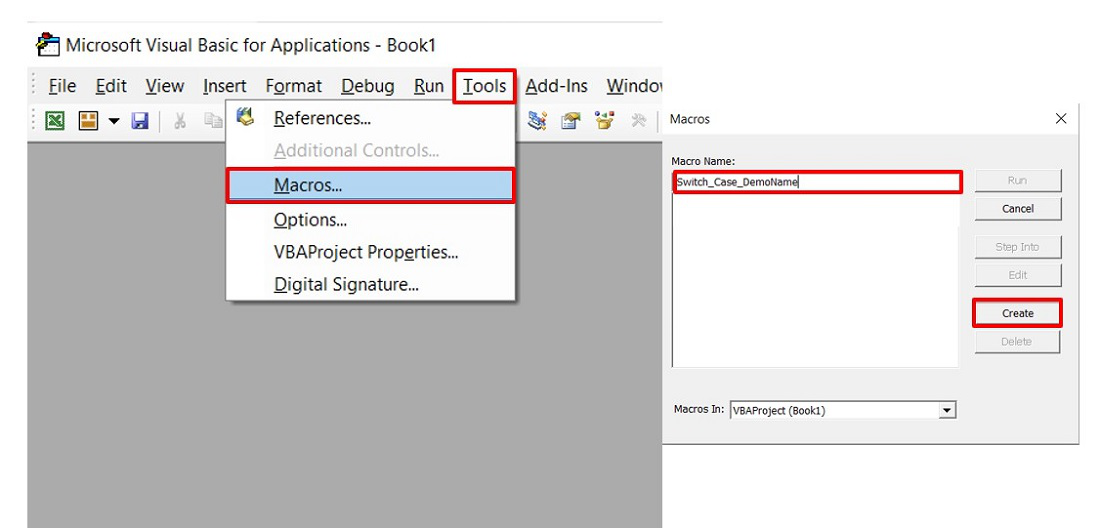
Task: Click the Create button
Action: 1017,313
